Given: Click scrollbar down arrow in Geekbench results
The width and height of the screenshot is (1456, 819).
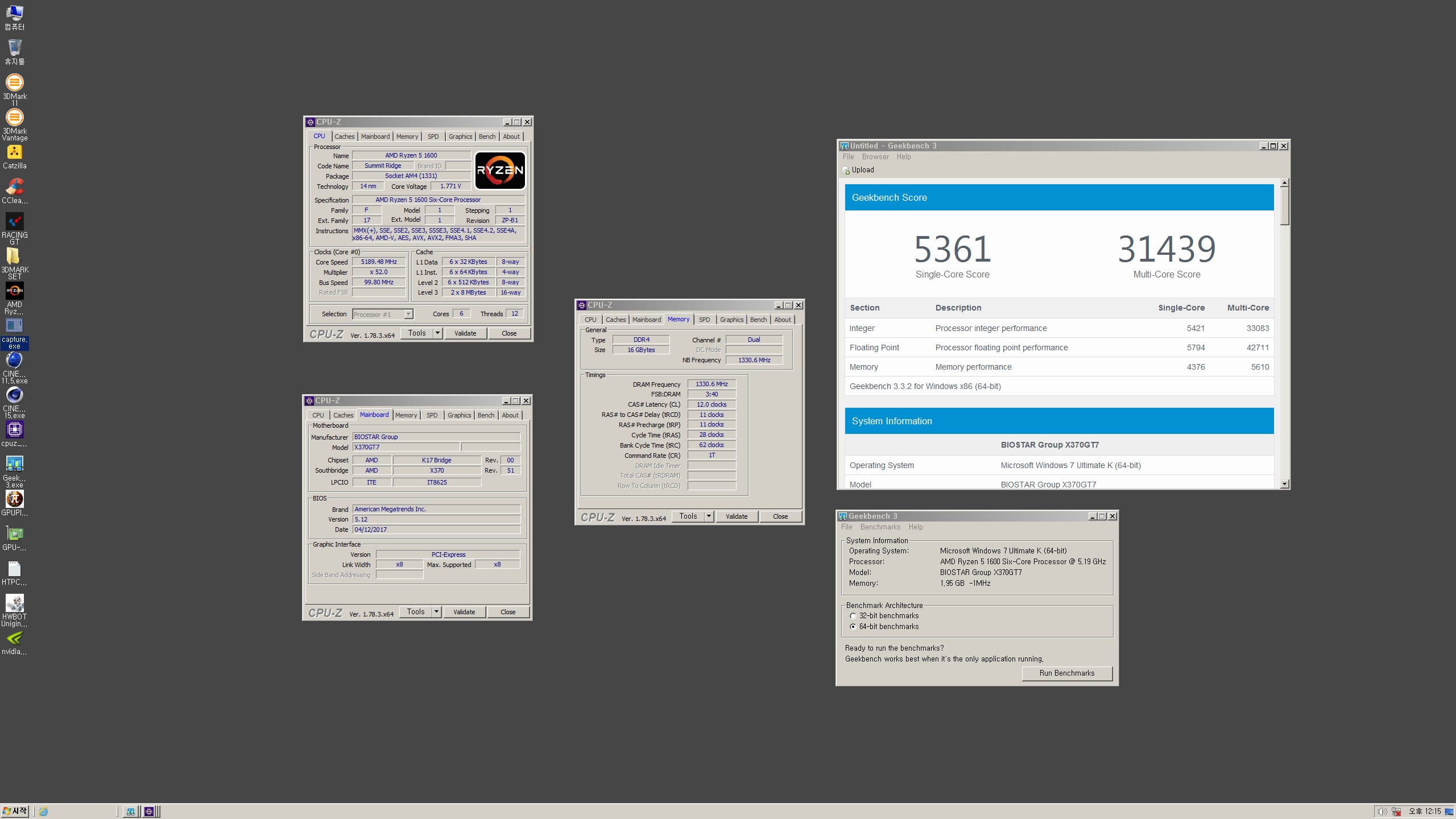Looking at the screenshot, I should (1284, 484).
